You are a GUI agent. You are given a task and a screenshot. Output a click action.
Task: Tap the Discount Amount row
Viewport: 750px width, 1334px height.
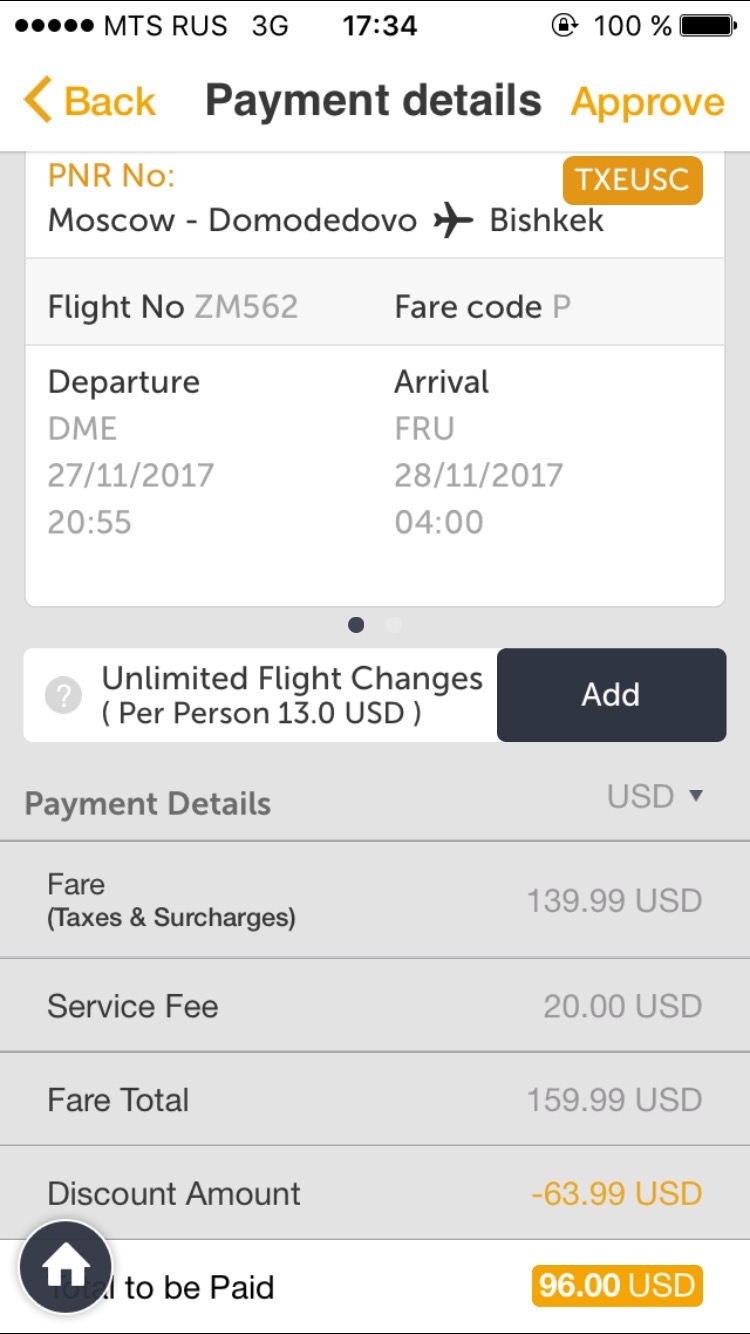point(375,1193)
